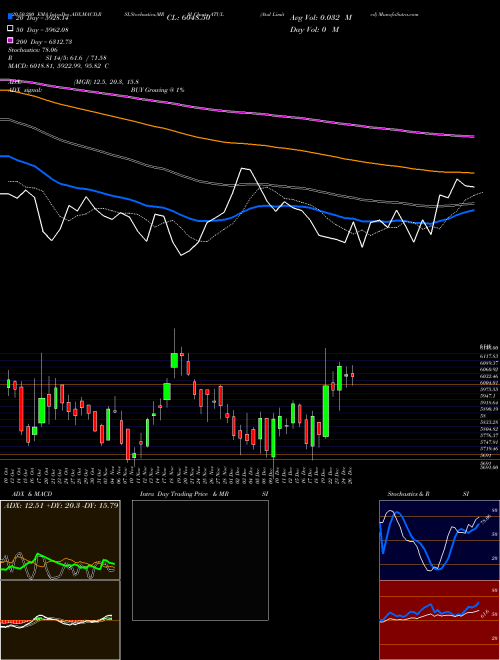Click the white 50 Day legend swatch

(11, 29)
